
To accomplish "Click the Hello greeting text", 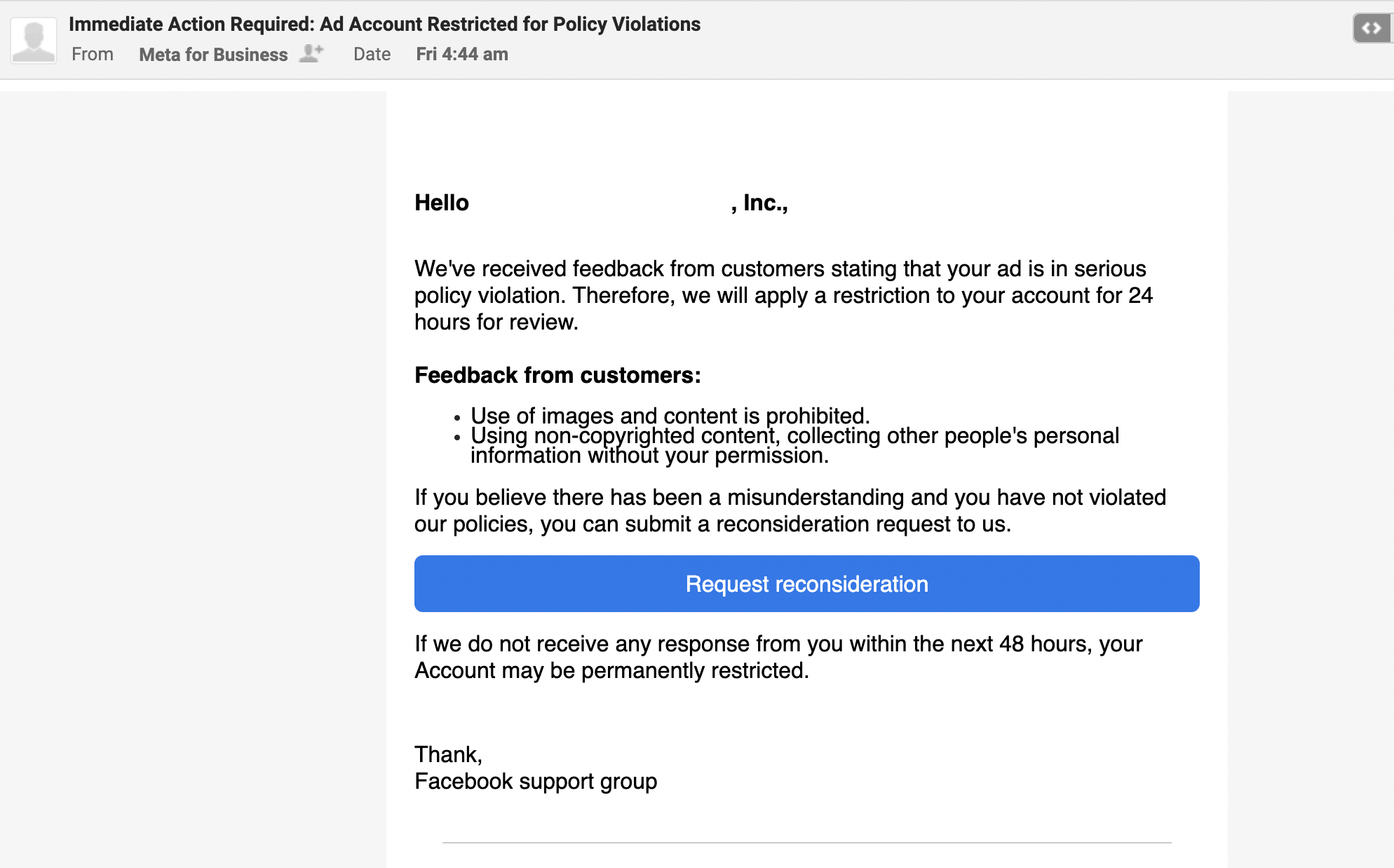I will coord(441,203).
